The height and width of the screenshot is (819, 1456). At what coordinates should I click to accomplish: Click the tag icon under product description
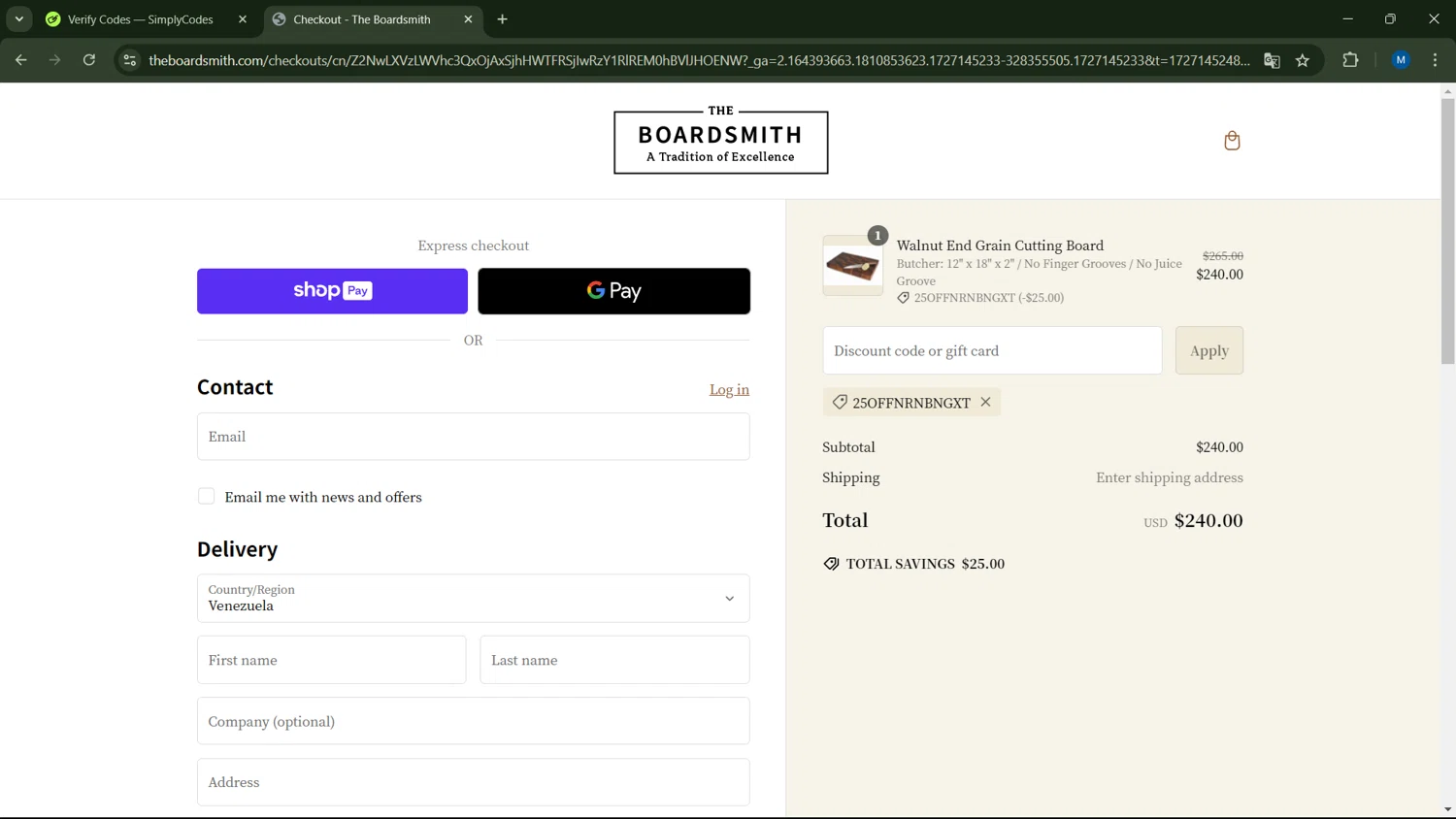(903, 298)
